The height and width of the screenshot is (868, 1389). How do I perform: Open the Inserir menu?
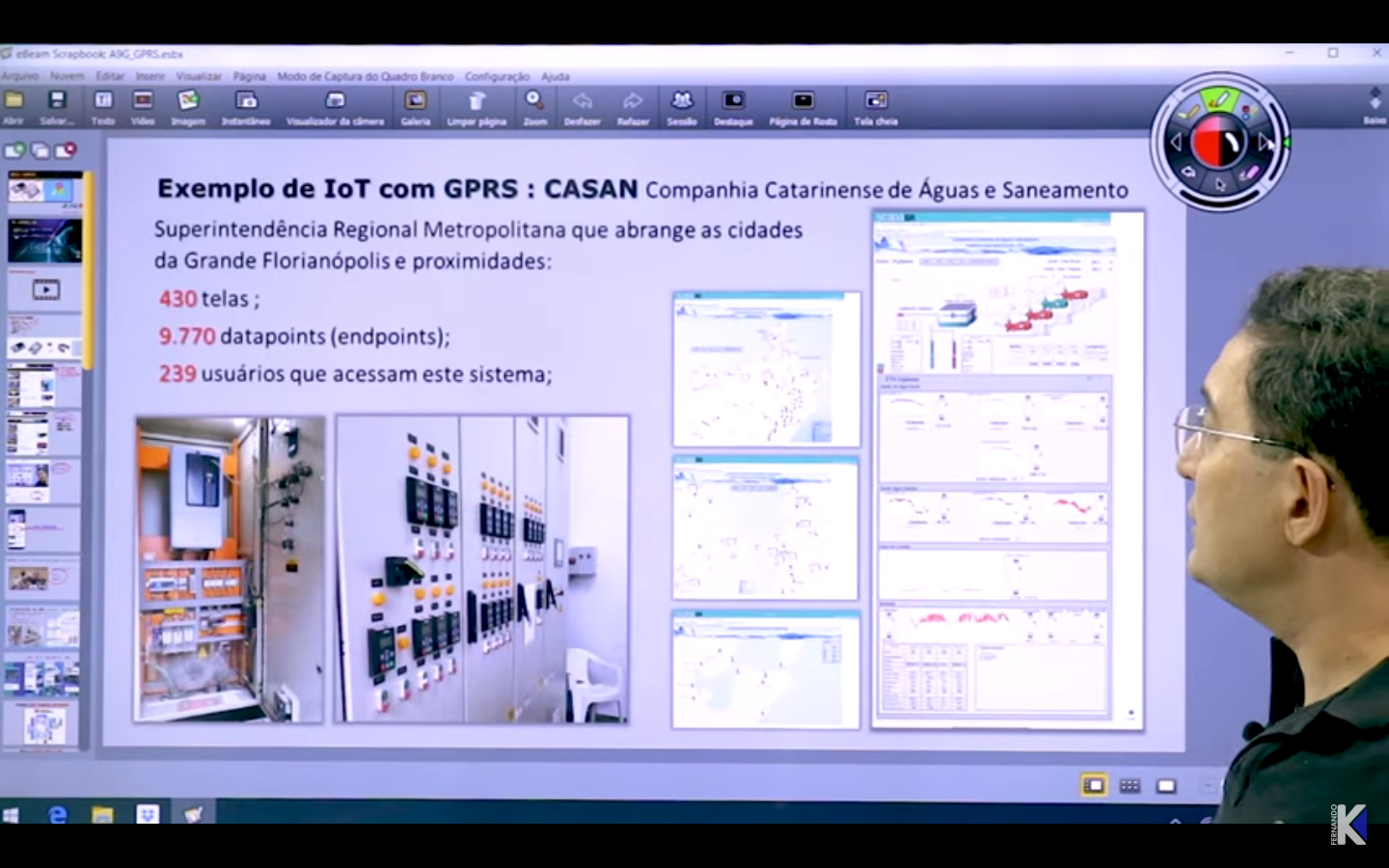pyautogui.click(x=150, y=76)
